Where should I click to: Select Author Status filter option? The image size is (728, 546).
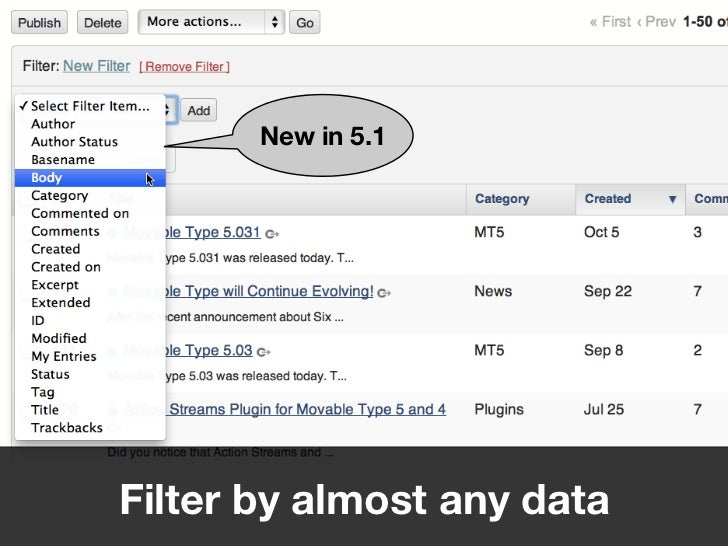(90, 142)
